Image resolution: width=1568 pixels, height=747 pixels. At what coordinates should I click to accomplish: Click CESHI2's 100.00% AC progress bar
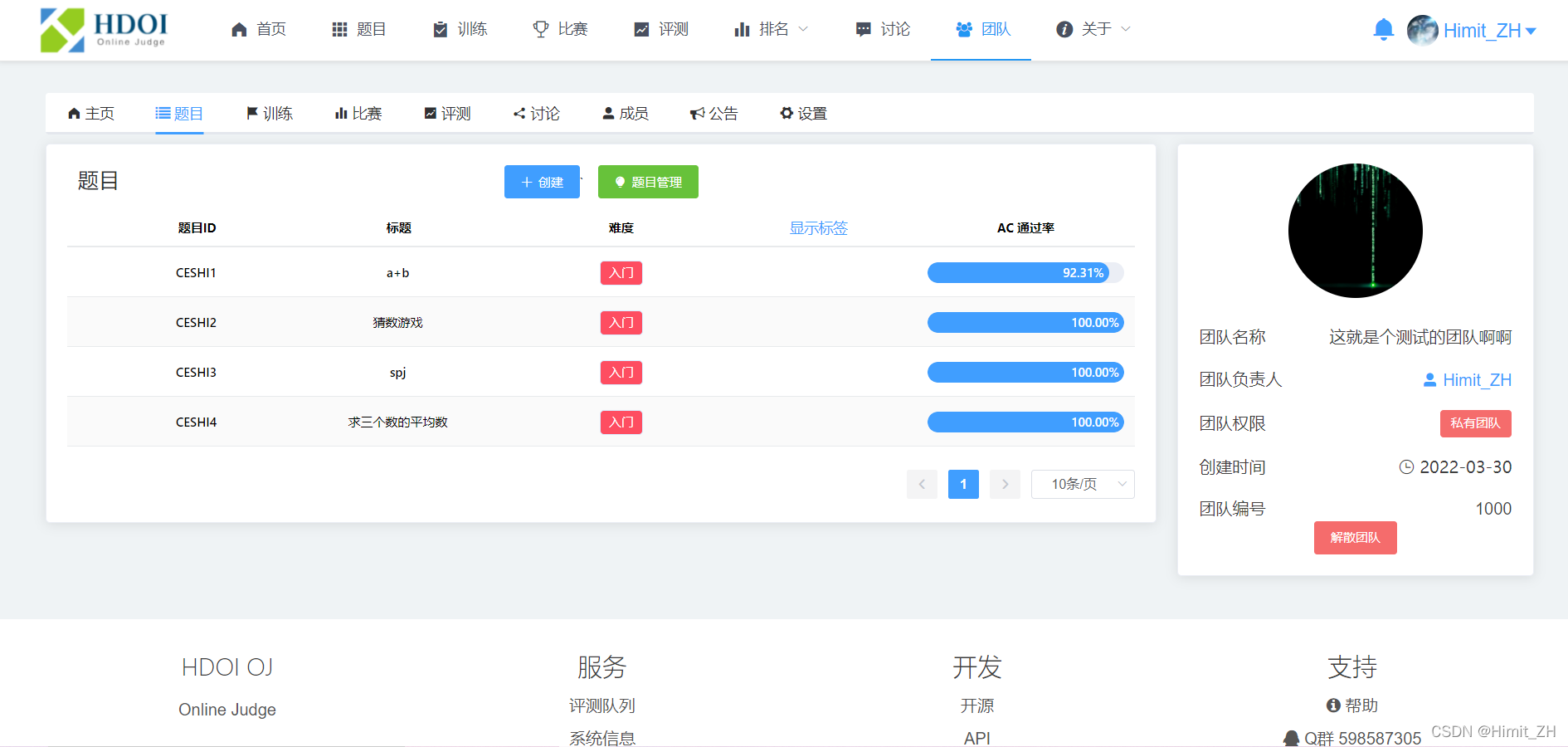1025,323
